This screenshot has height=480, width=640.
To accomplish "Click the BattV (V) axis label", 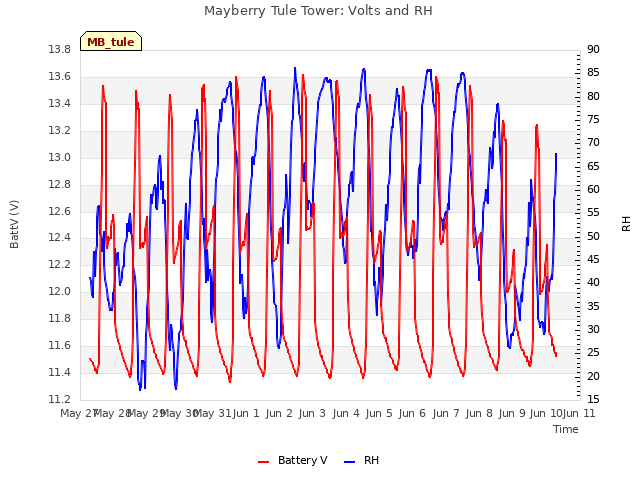I will [14, 224].
